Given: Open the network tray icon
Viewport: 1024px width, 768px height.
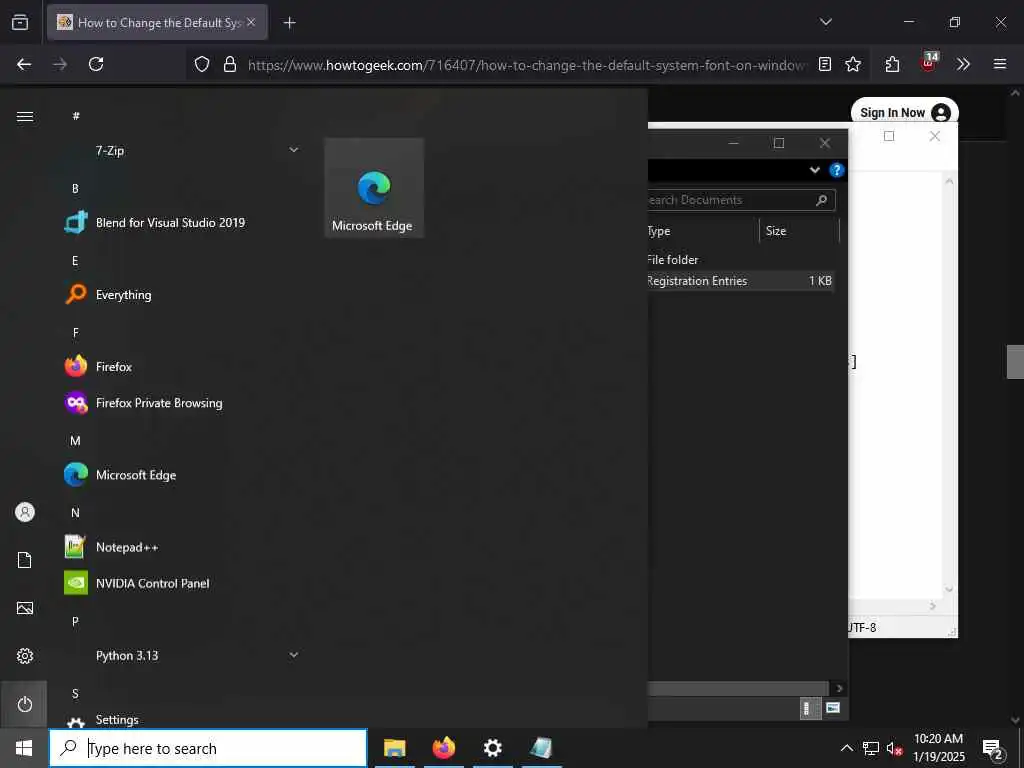Looking at the screenshot, I should pos(871,748).
